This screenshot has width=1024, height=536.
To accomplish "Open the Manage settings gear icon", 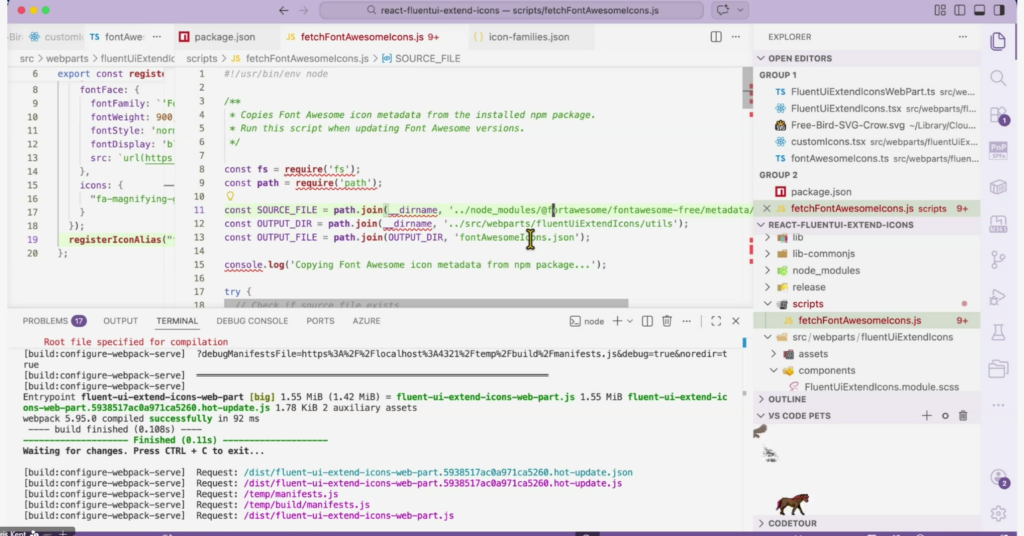I will [x=997, y=514].
